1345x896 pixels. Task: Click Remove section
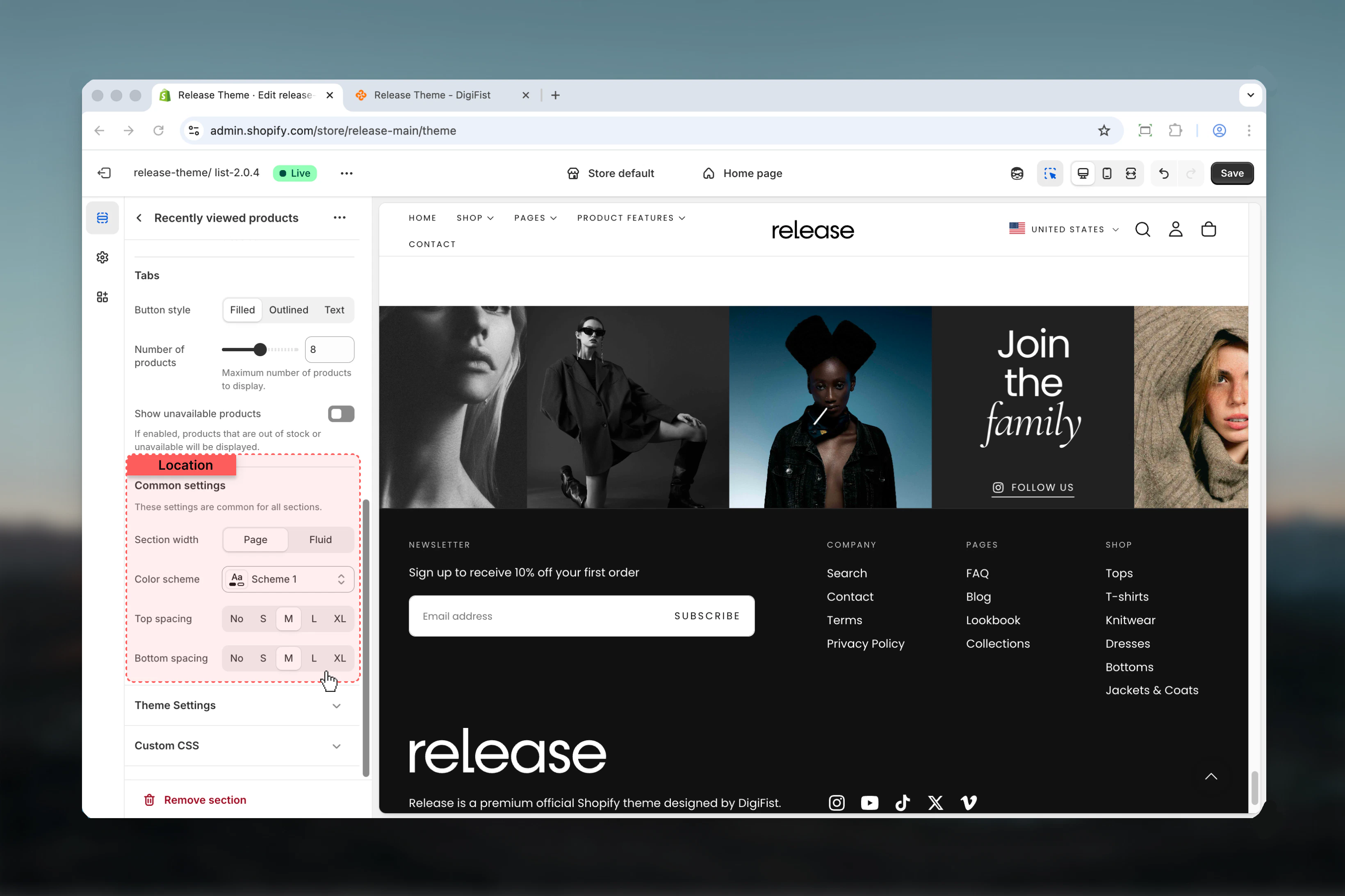pyautogui.click(x=195, y=800)
